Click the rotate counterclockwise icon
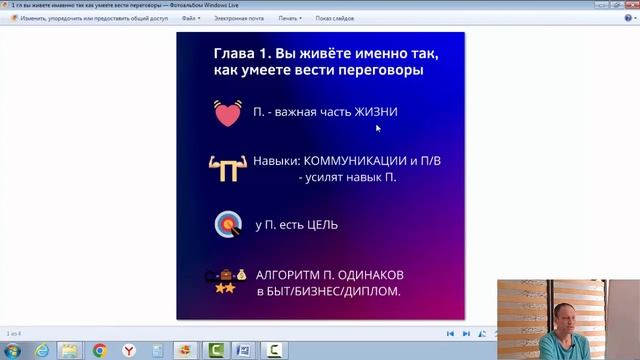 pyautogui.click(x=482, y=333)
